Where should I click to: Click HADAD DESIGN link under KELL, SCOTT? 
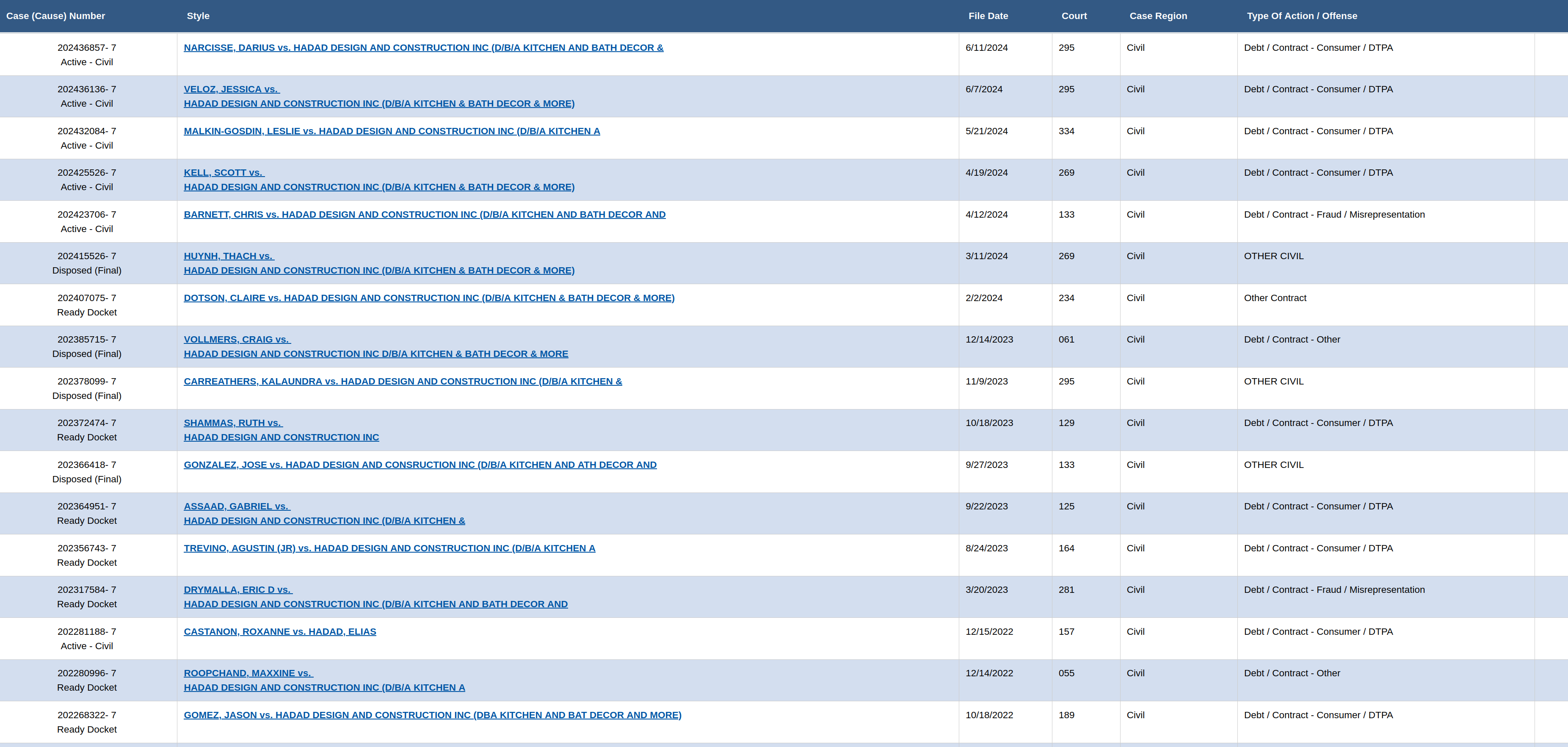point(379,187)
